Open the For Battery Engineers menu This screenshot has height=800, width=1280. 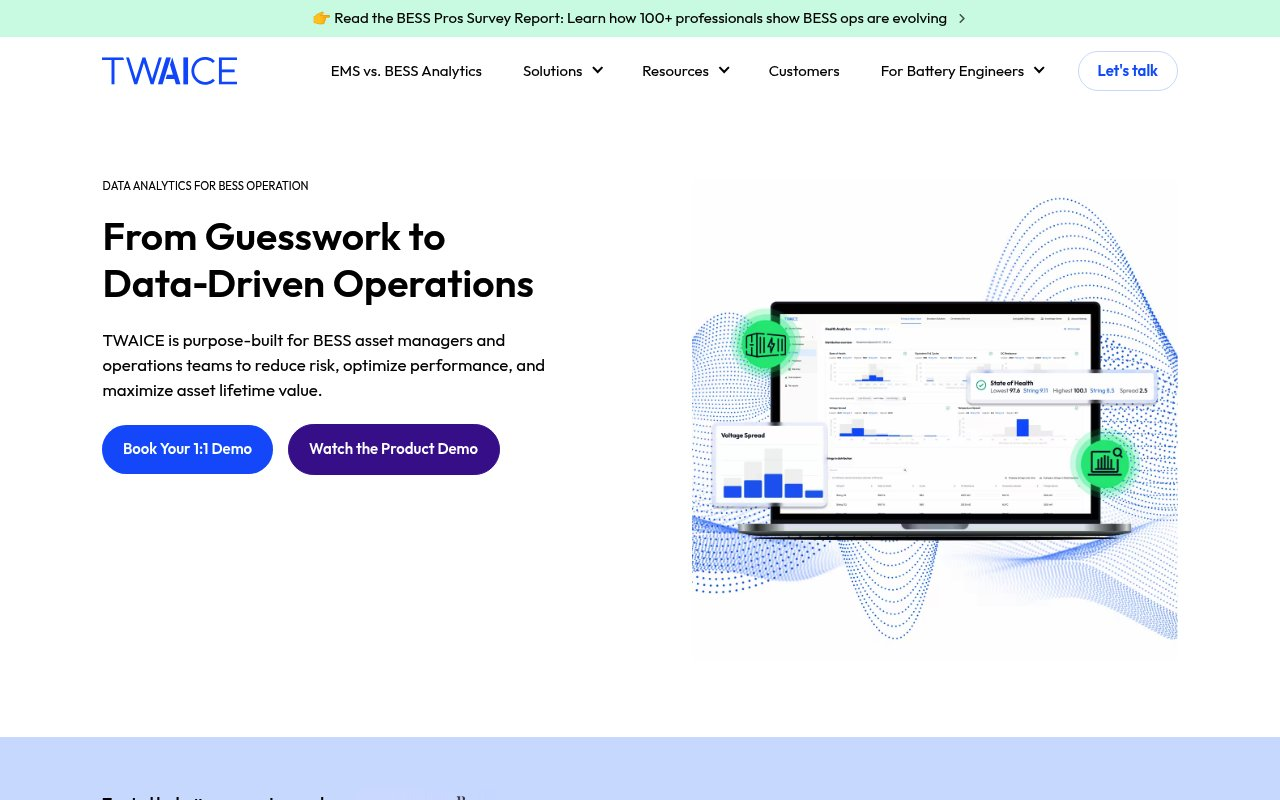pos(952,71)
